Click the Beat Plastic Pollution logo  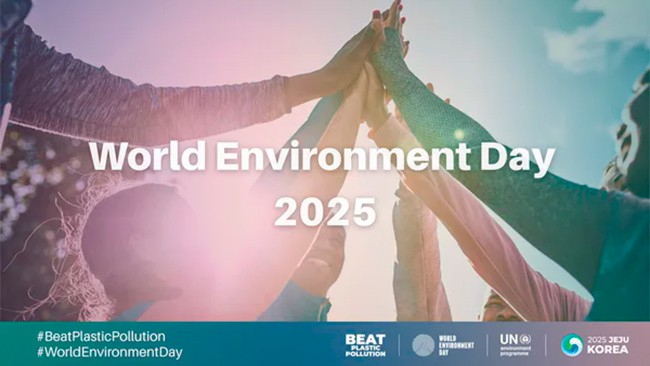pos(366,345)
